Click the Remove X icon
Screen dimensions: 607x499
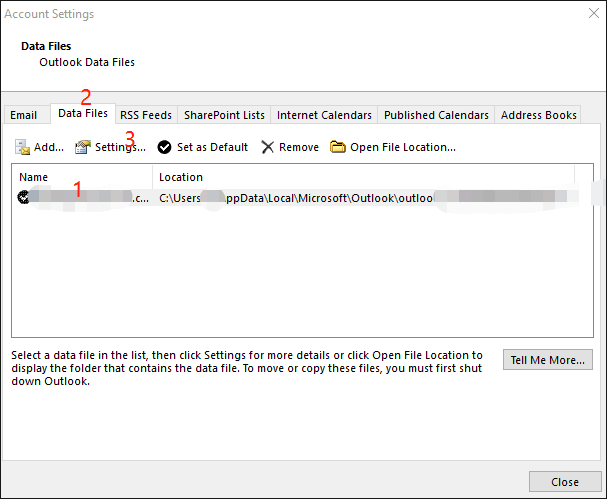point(267,147)
